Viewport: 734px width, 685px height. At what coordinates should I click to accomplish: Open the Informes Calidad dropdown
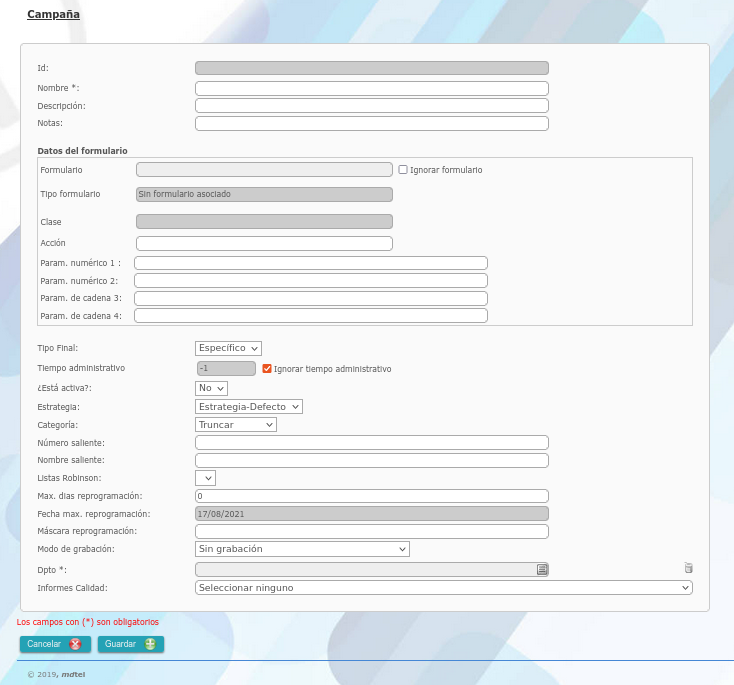(x=443, y=588)
